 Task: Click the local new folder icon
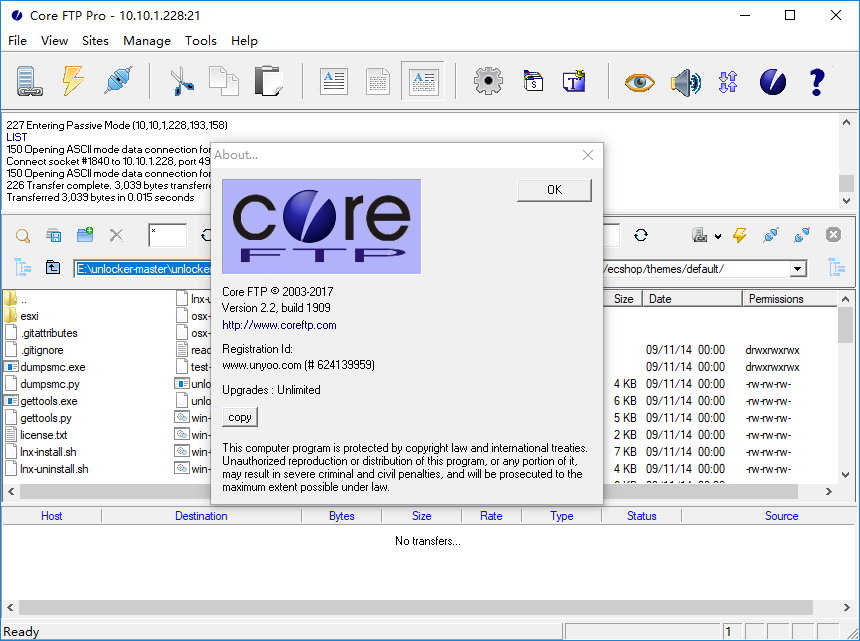(x=85, y=235)
